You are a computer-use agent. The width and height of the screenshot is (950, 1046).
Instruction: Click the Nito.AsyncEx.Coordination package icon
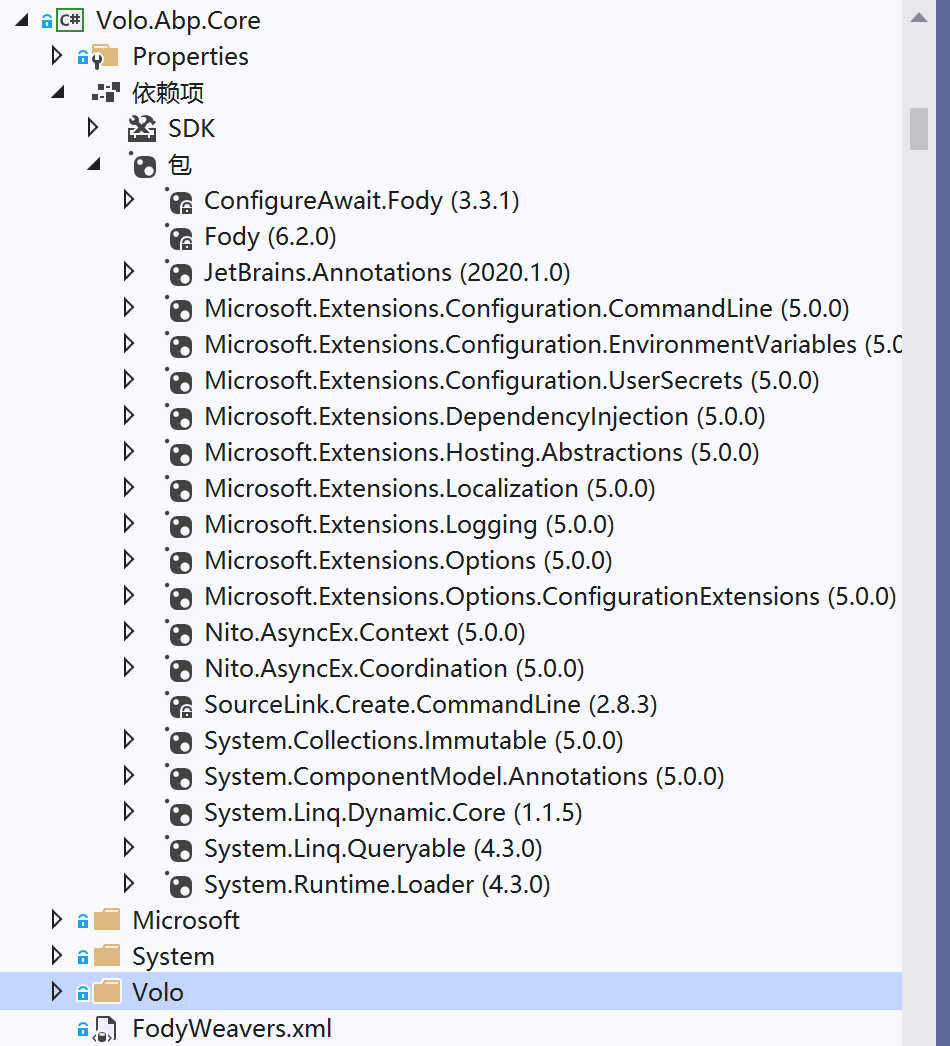[x=179, y=669]
